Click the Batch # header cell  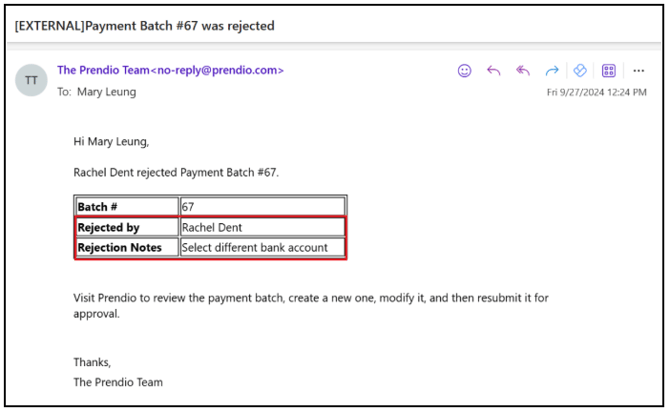tap(127, 207)
